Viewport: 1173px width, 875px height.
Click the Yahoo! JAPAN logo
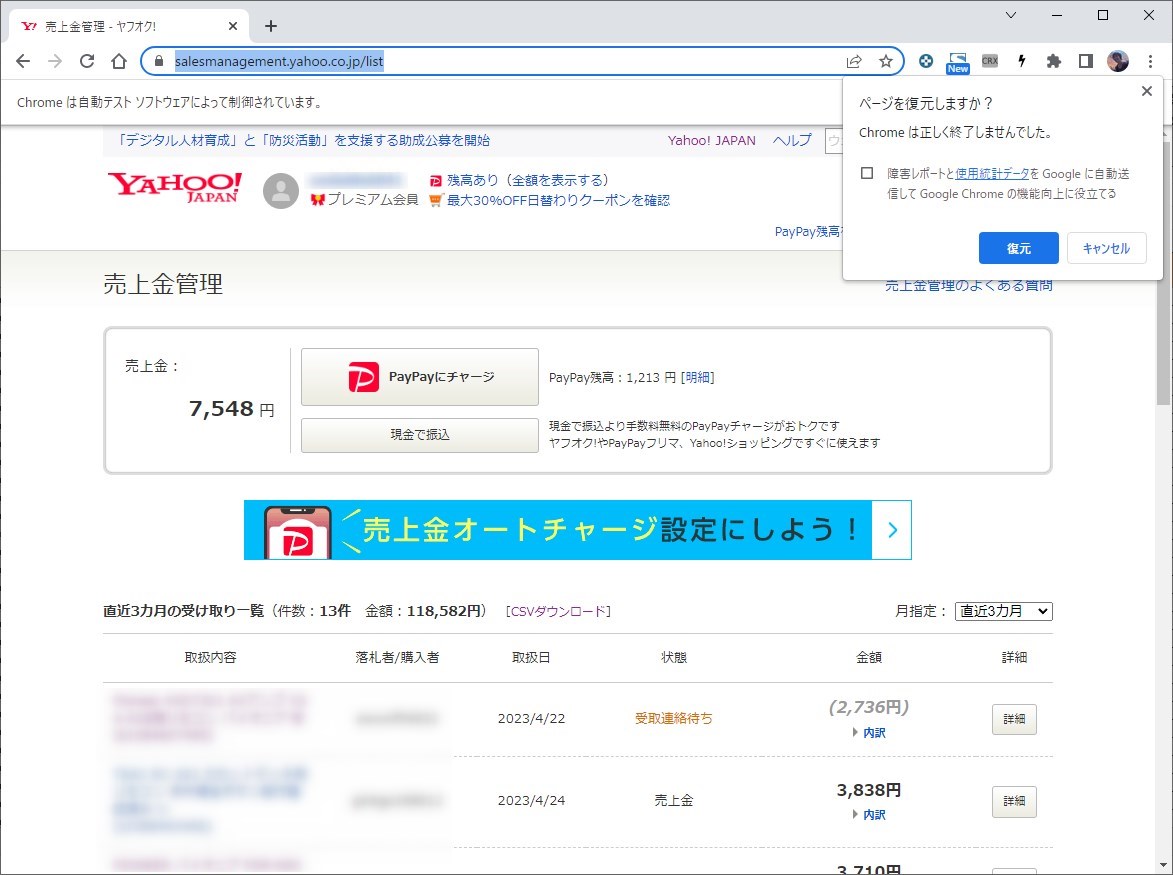(174, 187)
